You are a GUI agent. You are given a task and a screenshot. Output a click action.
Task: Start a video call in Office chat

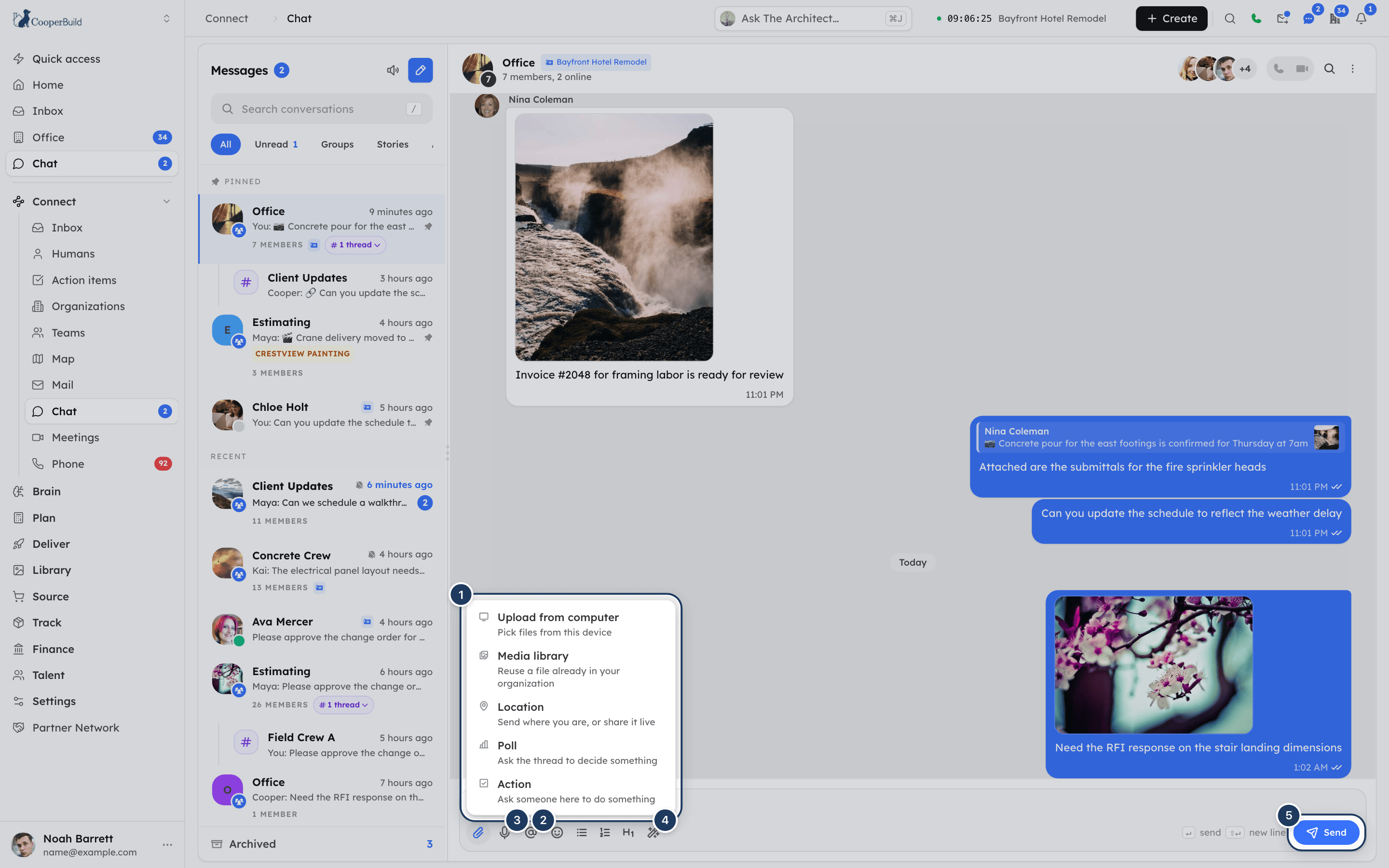click(1302, 69)
